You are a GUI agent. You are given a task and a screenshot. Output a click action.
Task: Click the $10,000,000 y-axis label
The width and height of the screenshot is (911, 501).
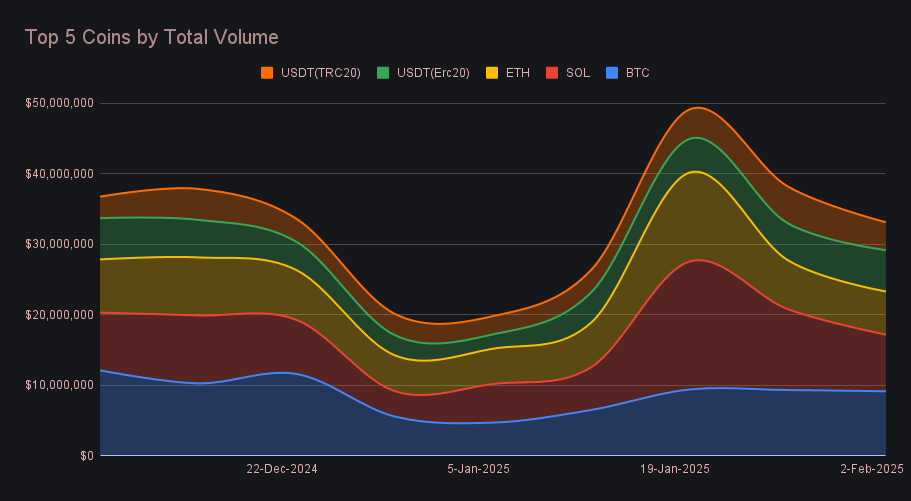coord(60,385)
